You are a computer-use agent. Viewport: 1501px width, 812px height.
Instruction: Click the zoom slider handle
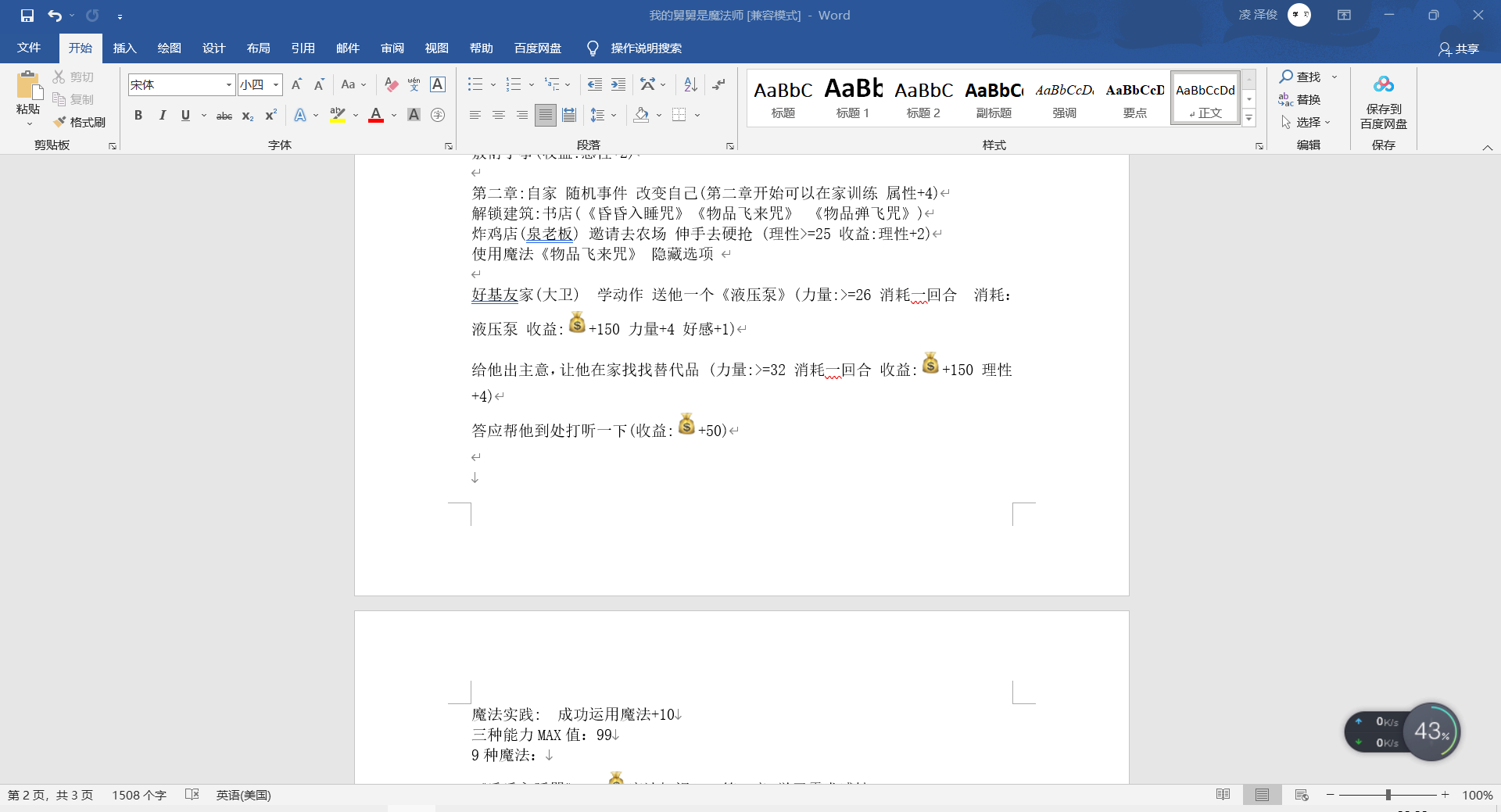[1388, 795]
